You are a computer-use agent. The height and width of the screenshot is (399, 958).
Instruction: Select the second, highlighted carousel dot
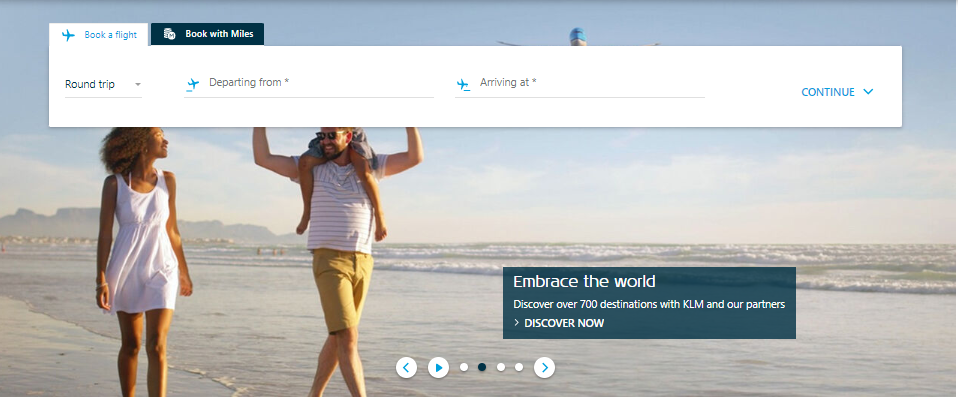pos(482,367)
